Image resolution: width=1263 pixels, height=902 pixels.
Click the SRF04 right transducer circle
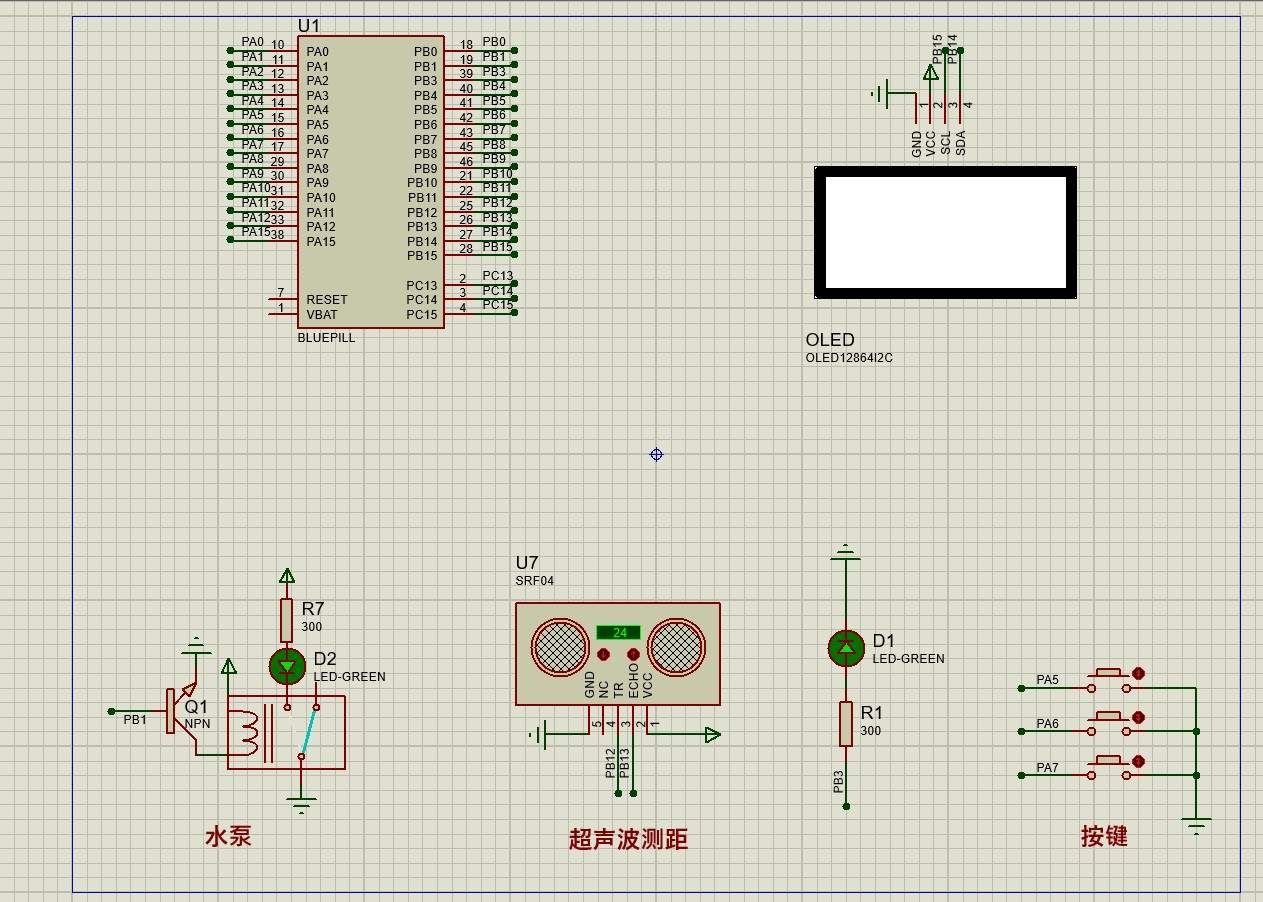pos(676,647)
